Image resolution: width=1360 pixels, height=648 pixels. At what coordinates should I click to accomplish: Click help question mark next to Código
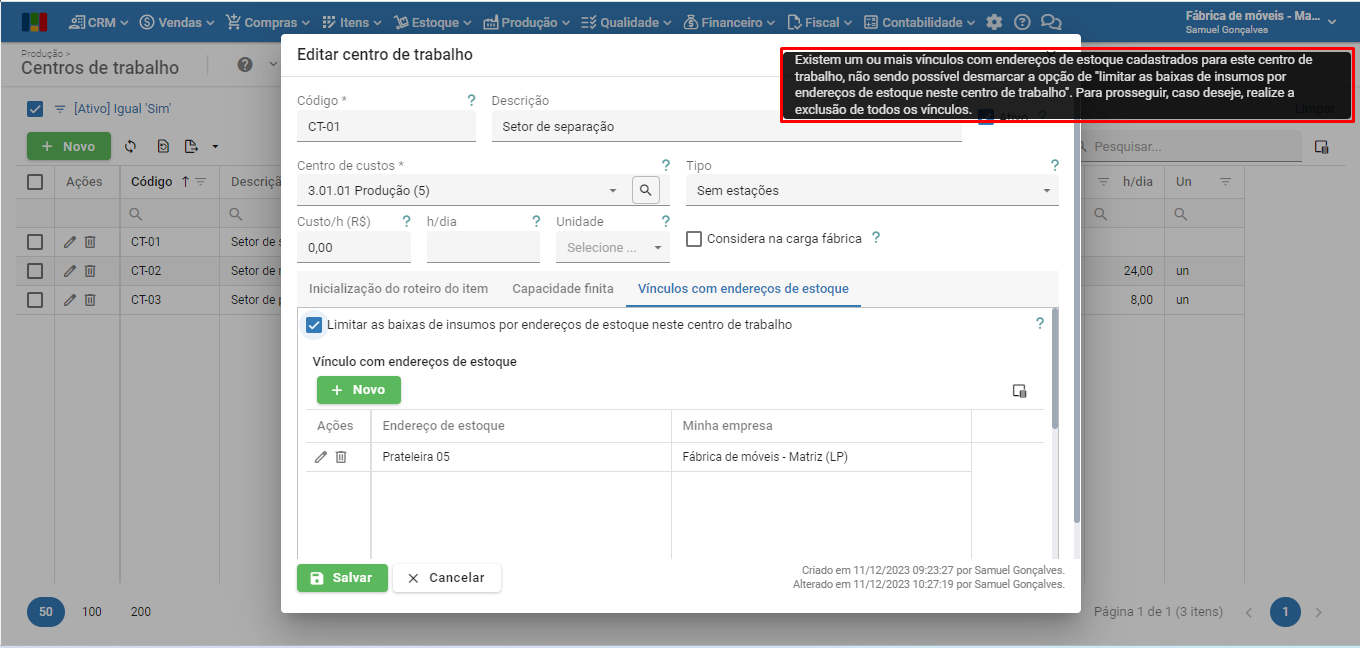[x=471, y=100]
